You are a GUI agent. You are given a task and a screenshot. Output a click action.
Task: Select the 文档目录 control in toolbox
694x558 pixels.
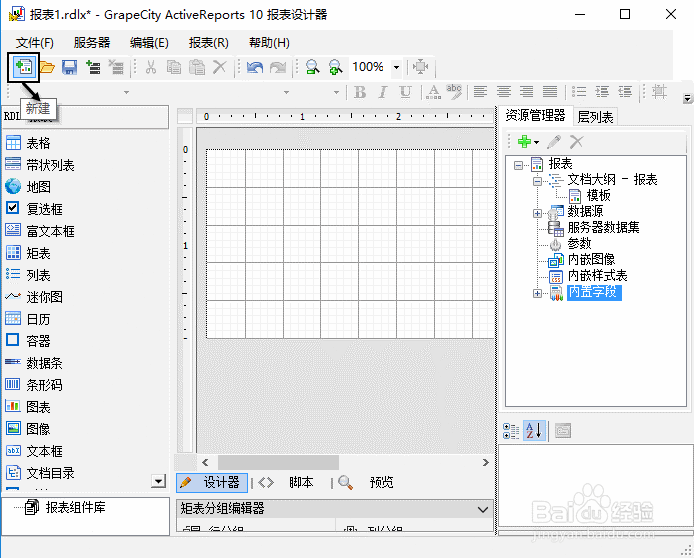(x=40, y=473)
